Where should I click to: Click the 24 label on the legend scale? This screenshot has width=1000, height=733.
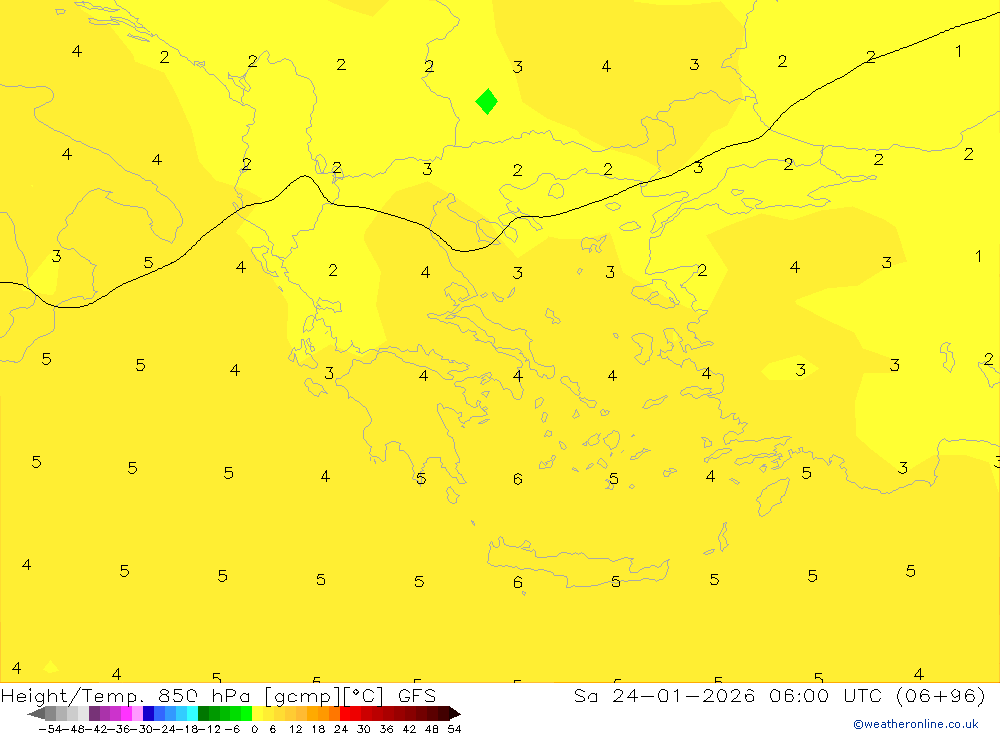pyautogui.click(x=341, y=729)
